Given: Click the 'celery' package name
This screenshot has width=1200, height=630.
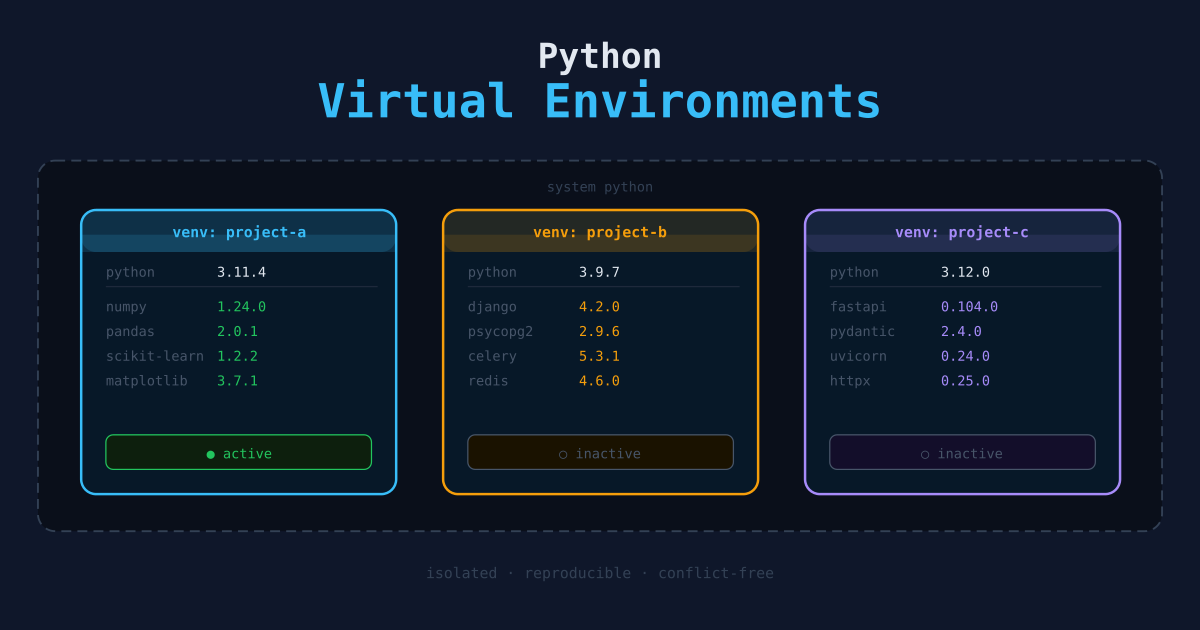Looking at the screenshot, I should pyautogui.click(x=492, y=356).
